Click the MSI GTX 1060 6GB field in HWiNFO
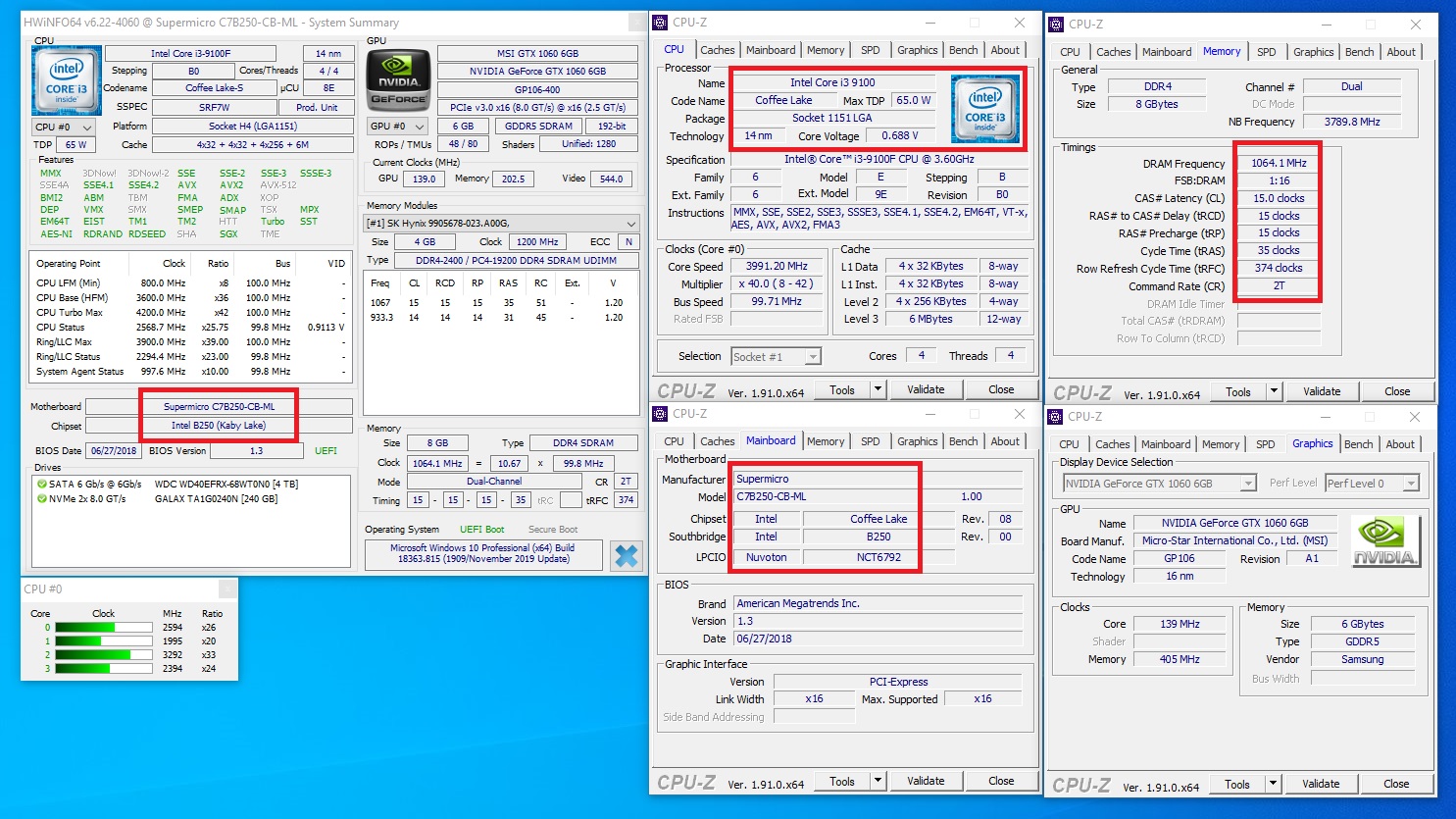This screenshot has width=1456, height=819. pos(537,53)
